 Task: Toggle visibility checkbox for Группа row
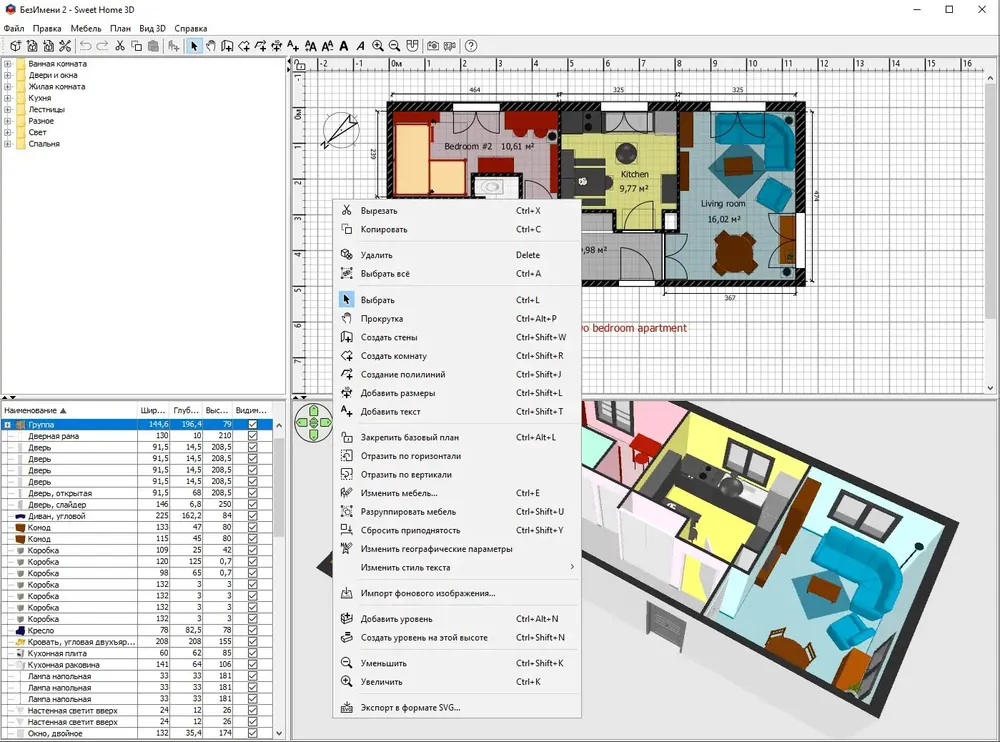253,424
